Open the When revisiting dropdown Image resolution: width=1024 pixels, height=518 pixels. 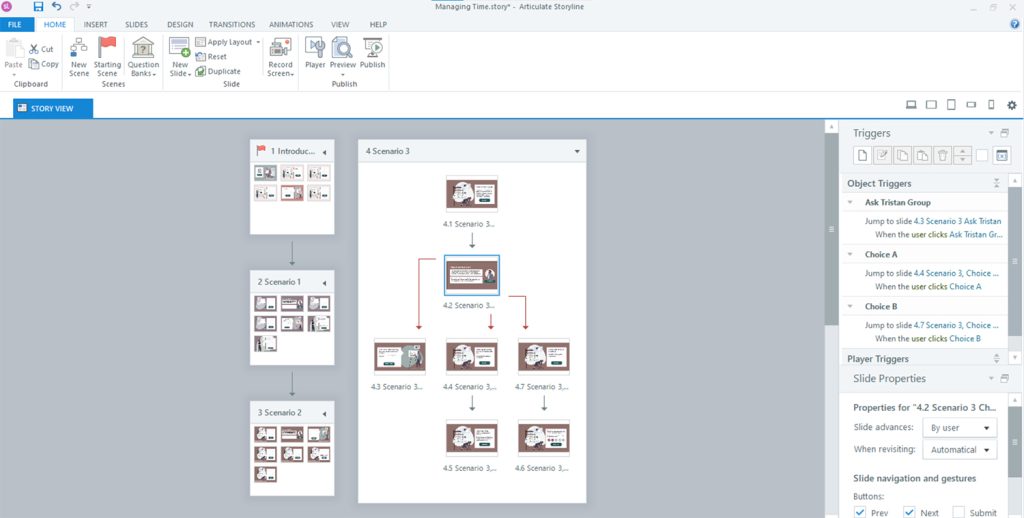(959, 450)
